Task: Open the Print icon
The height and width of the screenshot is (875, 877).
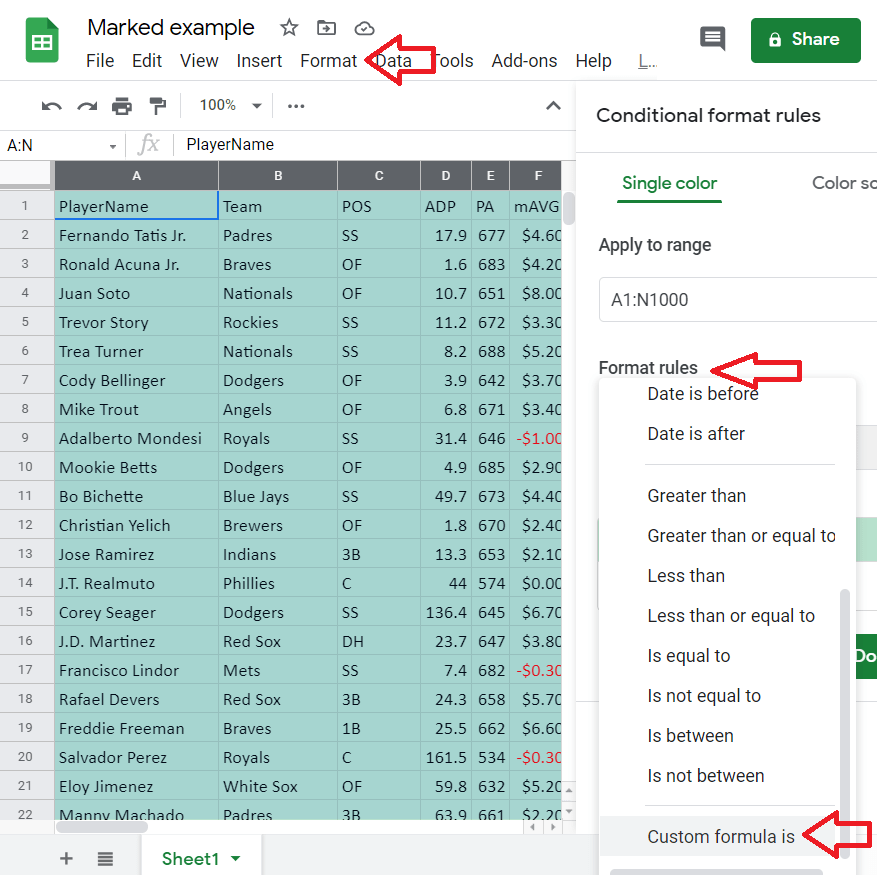Action: point(120,105)
